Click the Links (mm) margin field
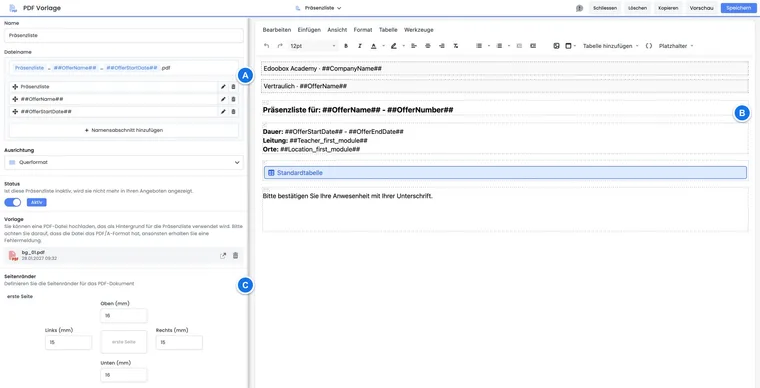The width and height of the screenshot is (760, 388). (68, 342)
